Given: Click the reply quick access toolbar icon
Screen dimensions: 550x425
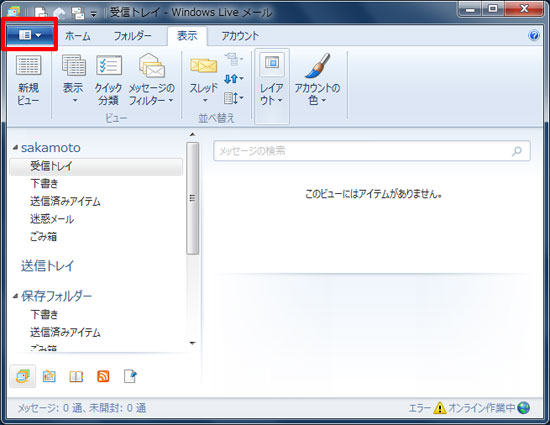Looking at the screenshot, I should pos(60,13).
